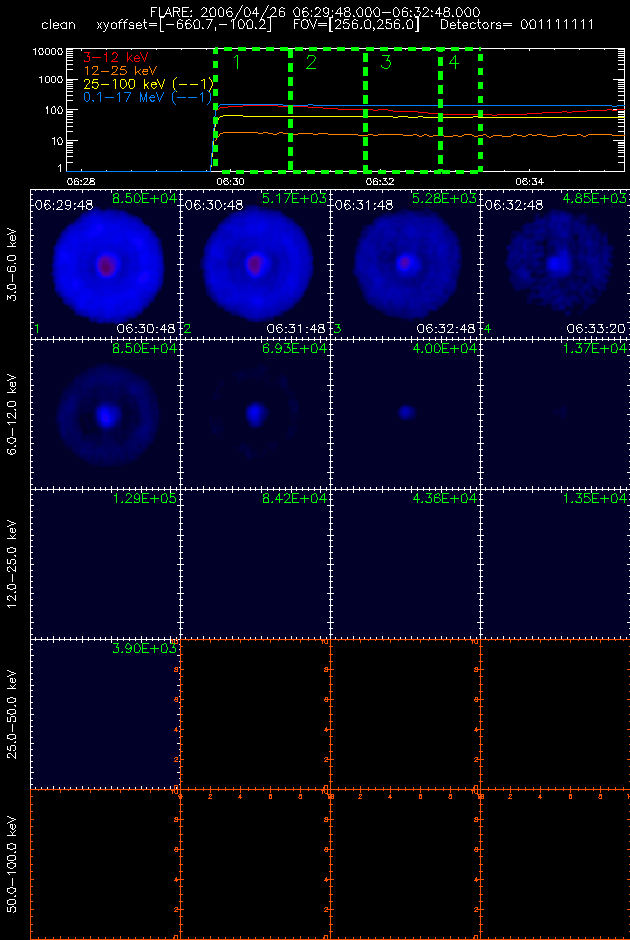Viewport: 630px width, 940px height.
Task: Click the 12.0-25.0 keV row label
Action: pos(13,564)
